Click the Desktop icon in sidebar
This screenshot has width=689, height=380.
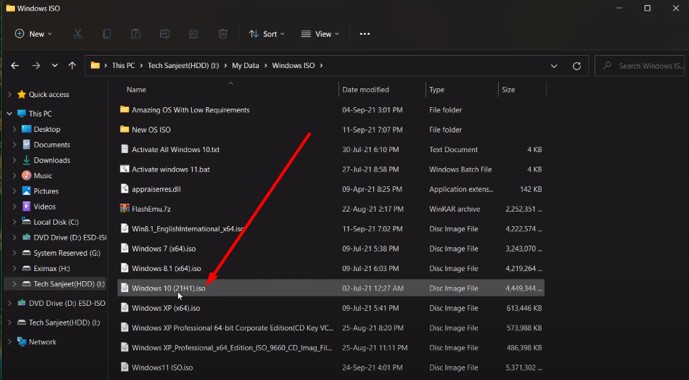point(26,129)
